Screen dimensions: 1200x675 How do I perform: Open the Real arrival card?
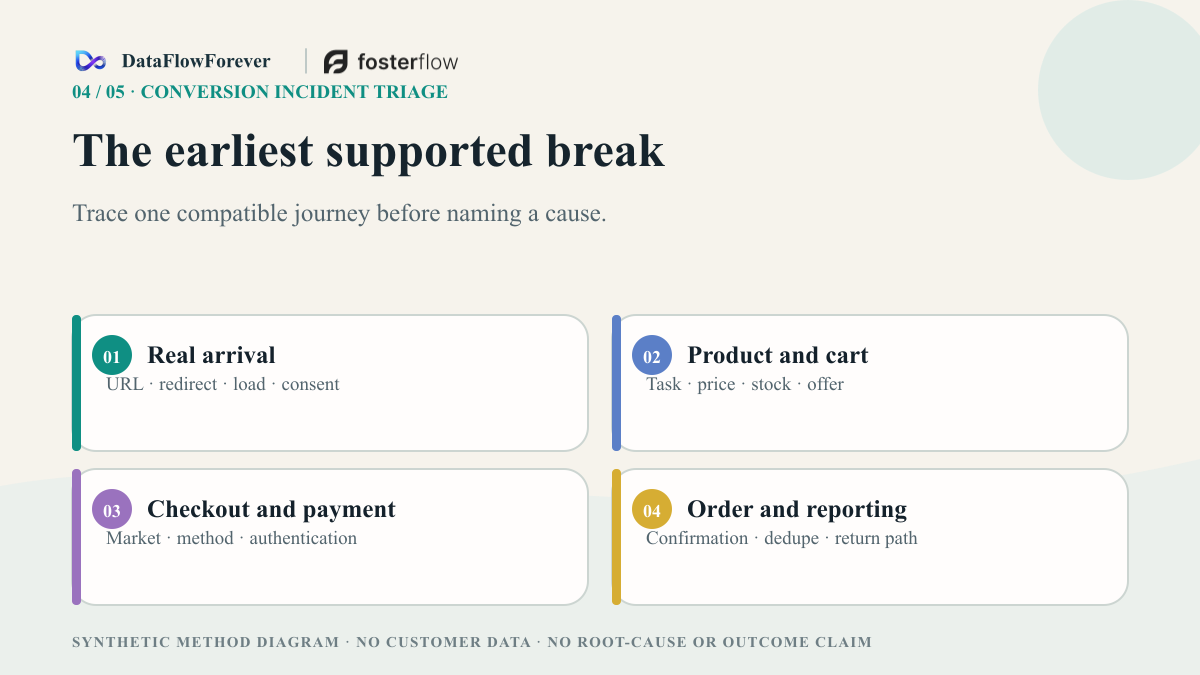click(330, 383)
